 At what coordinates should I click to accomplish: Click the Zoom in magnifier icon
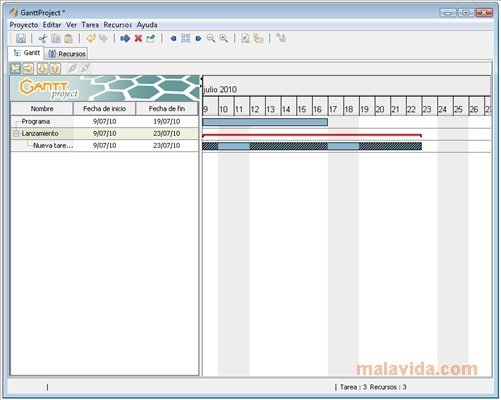click(x=224, y=38)
